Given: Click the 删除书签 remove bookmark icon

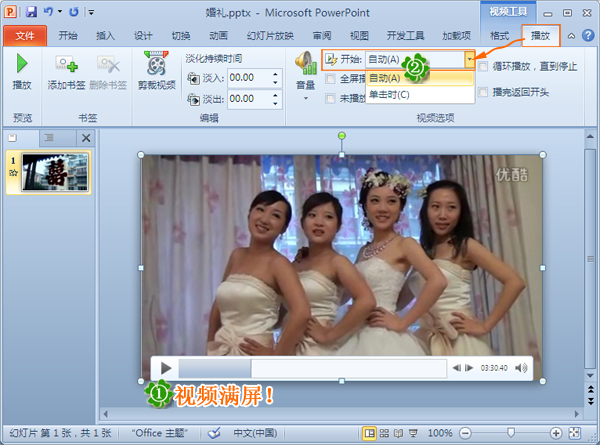Looking at the screenshot, I should point(108,72).
